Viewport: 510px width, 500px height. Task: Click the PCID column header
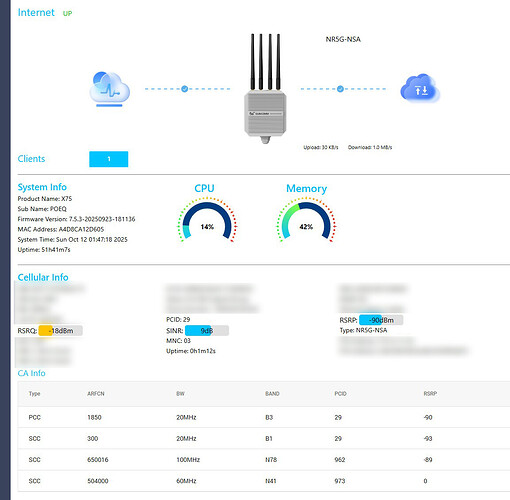point(340,394)
